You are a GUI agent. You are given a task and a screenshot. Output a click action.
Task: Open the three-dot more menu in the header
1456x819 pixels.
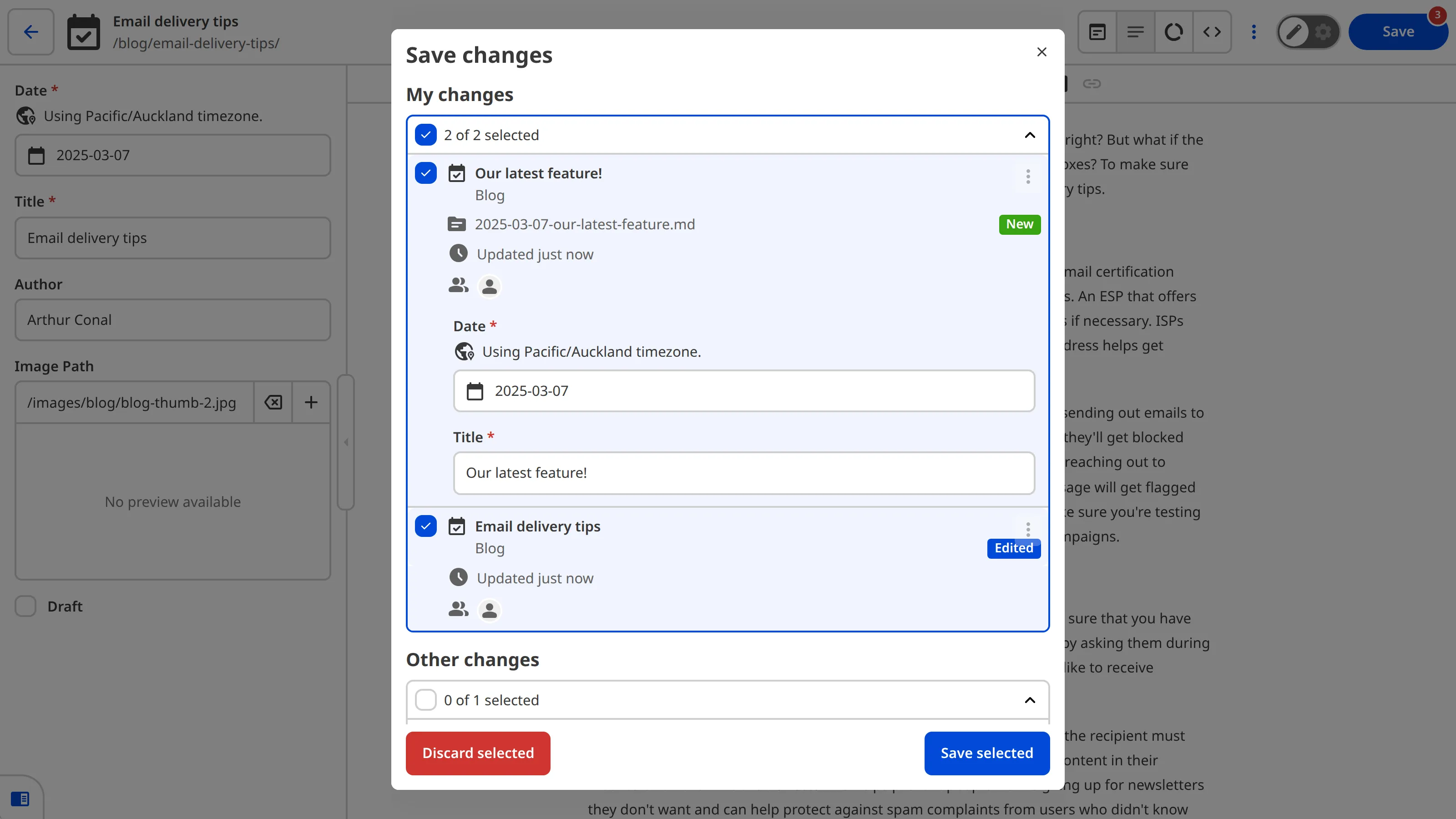tap(1254, 32)
